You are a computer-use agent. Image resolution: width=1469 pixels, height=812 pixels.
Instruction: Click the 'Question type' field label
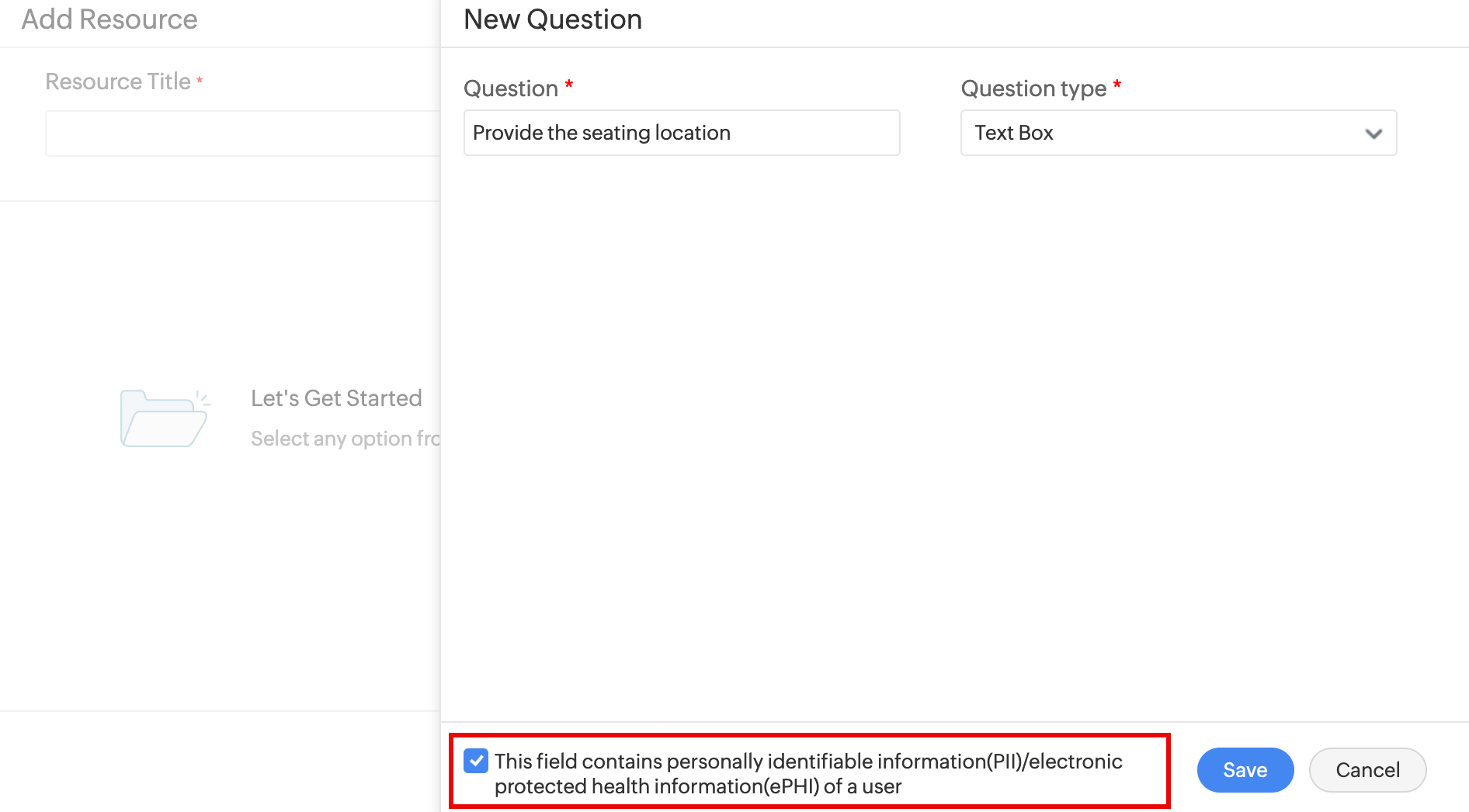pyautogui.click(x=1033, y=88)
